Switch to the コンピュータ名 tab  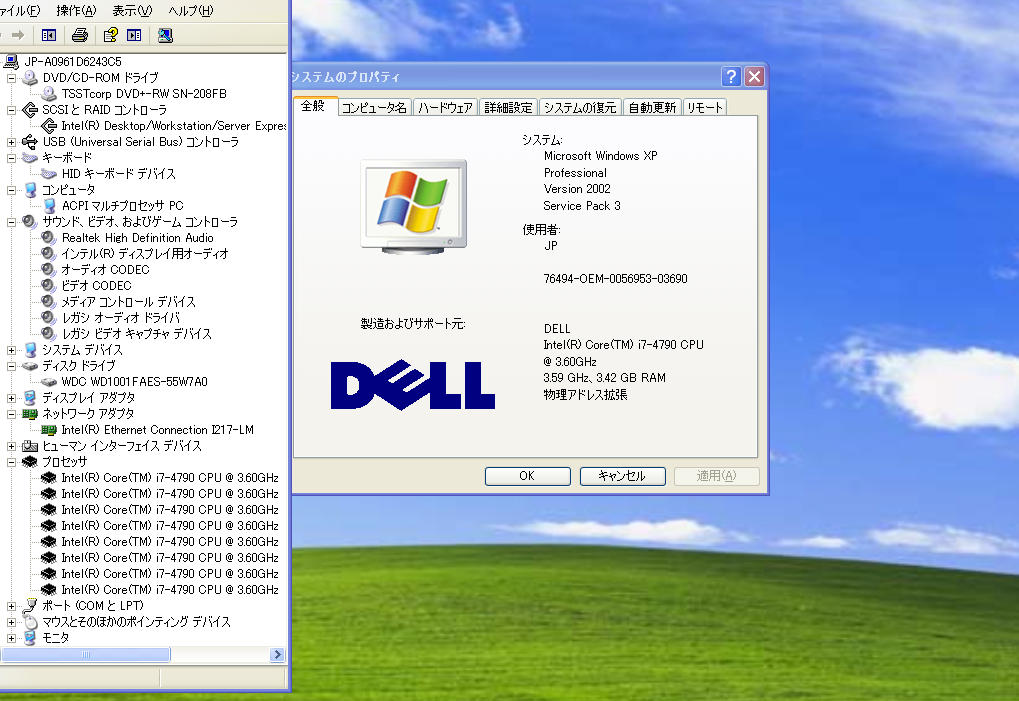[x=374, y=107]
